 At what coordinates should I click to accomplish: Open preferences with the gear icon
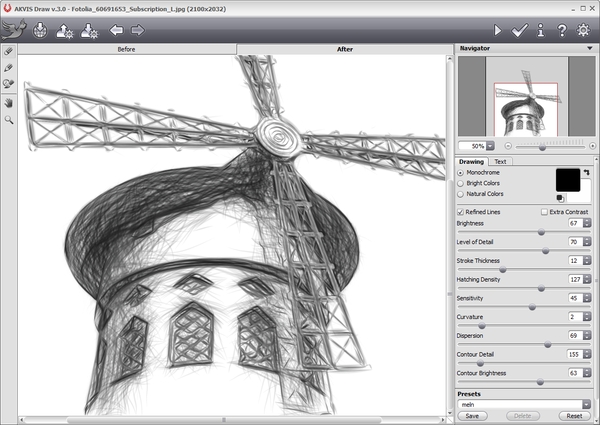(x=584, y=30)
